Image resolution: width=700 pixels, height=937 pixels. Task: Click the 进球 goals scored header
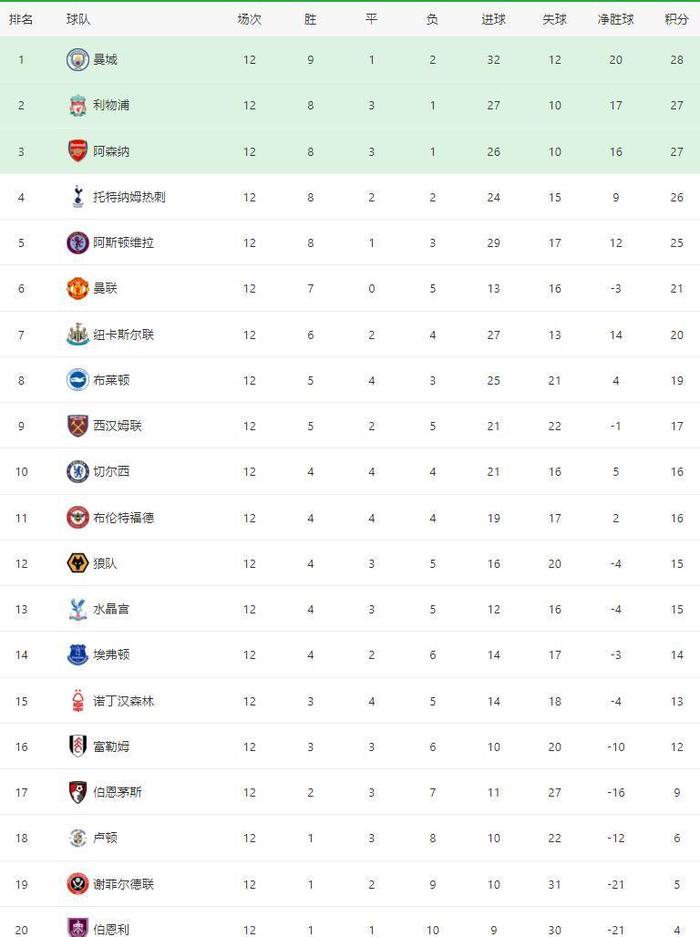(494, 19)
